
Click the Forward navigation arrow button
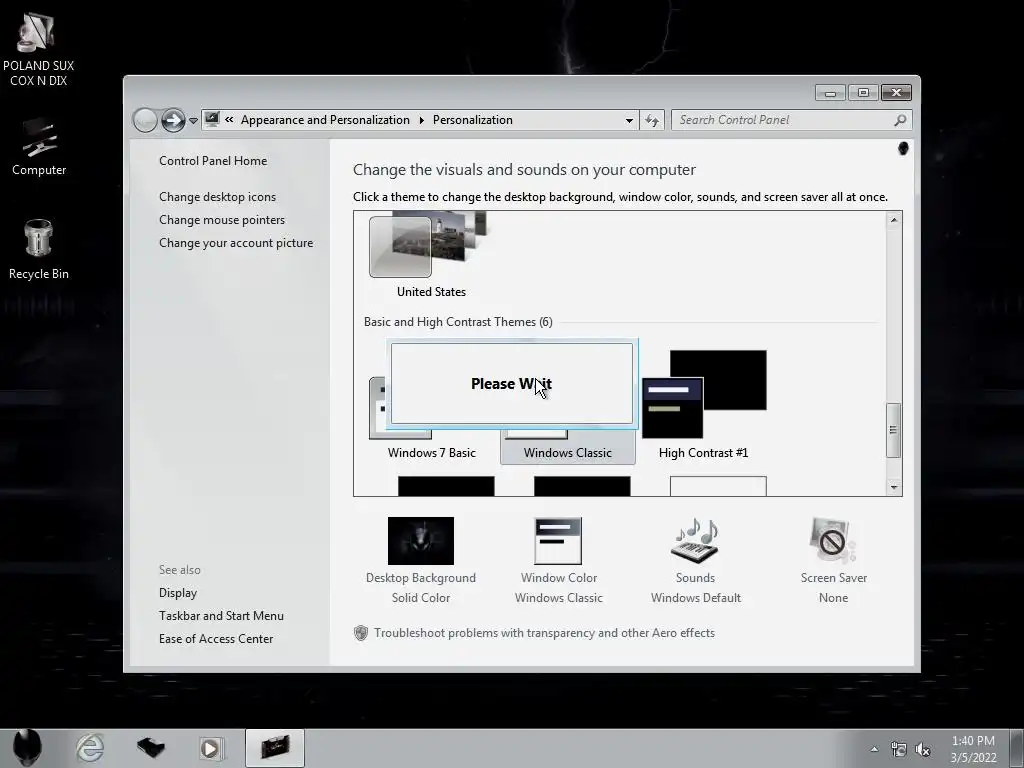click(x=173, y=120)
